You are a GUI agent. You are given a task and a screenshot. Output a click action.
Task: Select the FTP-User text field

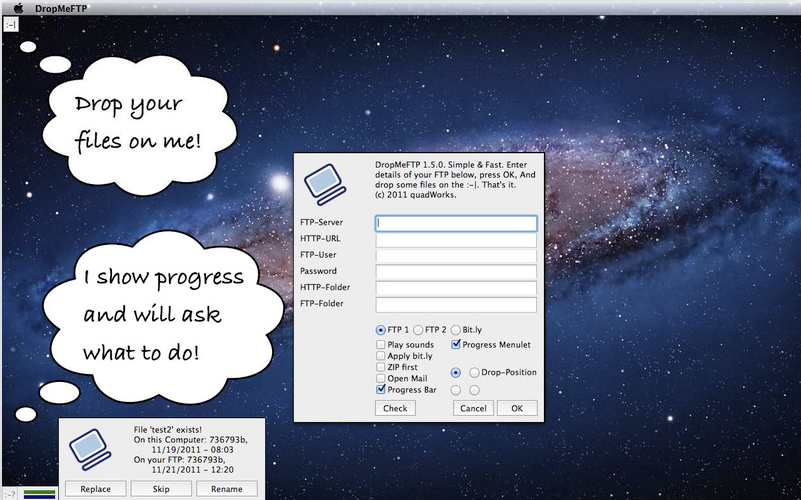456,256
